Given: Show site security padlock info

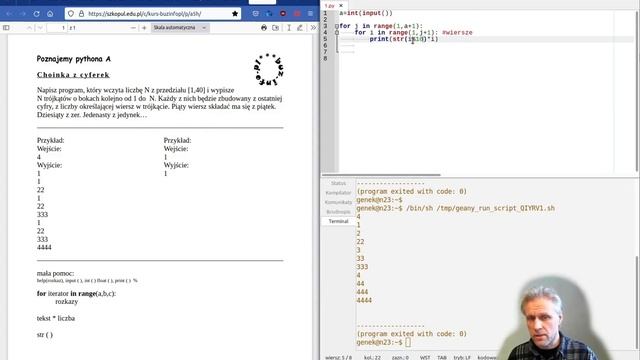Looking at the screenshot, I should tap(81, 14).
